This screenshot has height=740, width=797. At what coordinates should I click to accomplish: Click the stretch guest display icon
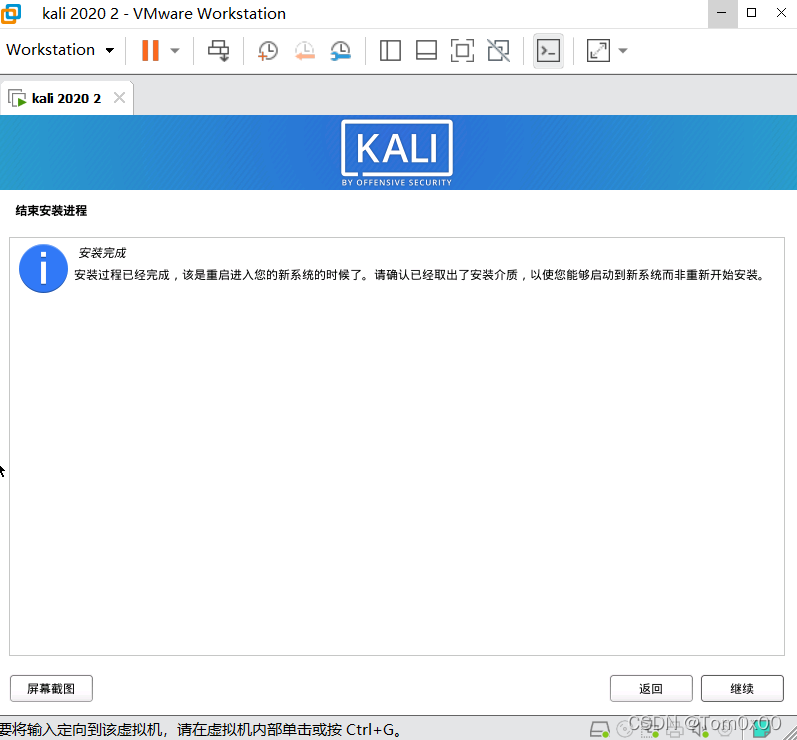click(x=598, y=50)
